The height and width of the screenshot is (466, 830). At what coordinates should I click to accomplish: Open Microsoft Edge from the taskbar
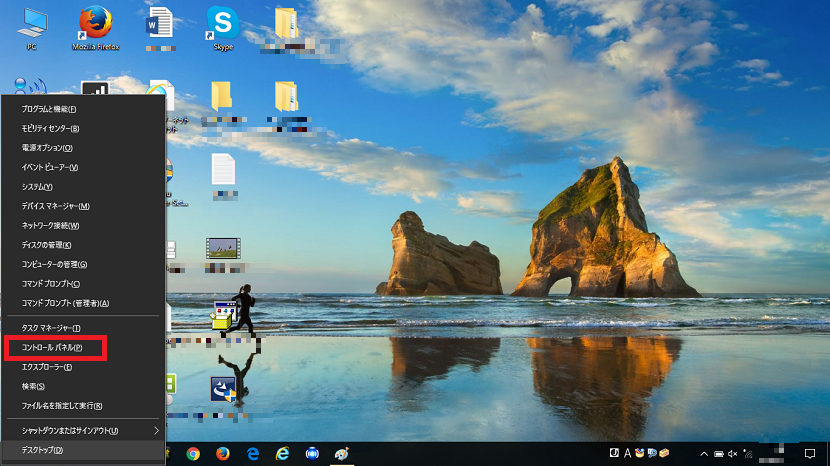pyautogui.click(x=253, y=454)
